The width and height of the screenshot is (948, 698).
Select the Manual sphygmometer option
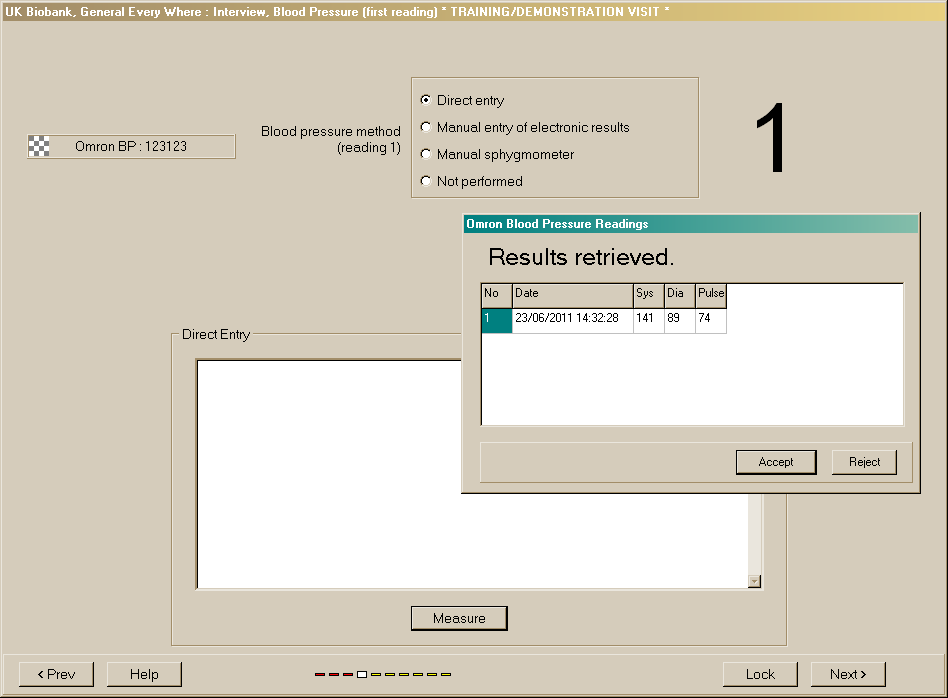(426, 154)
